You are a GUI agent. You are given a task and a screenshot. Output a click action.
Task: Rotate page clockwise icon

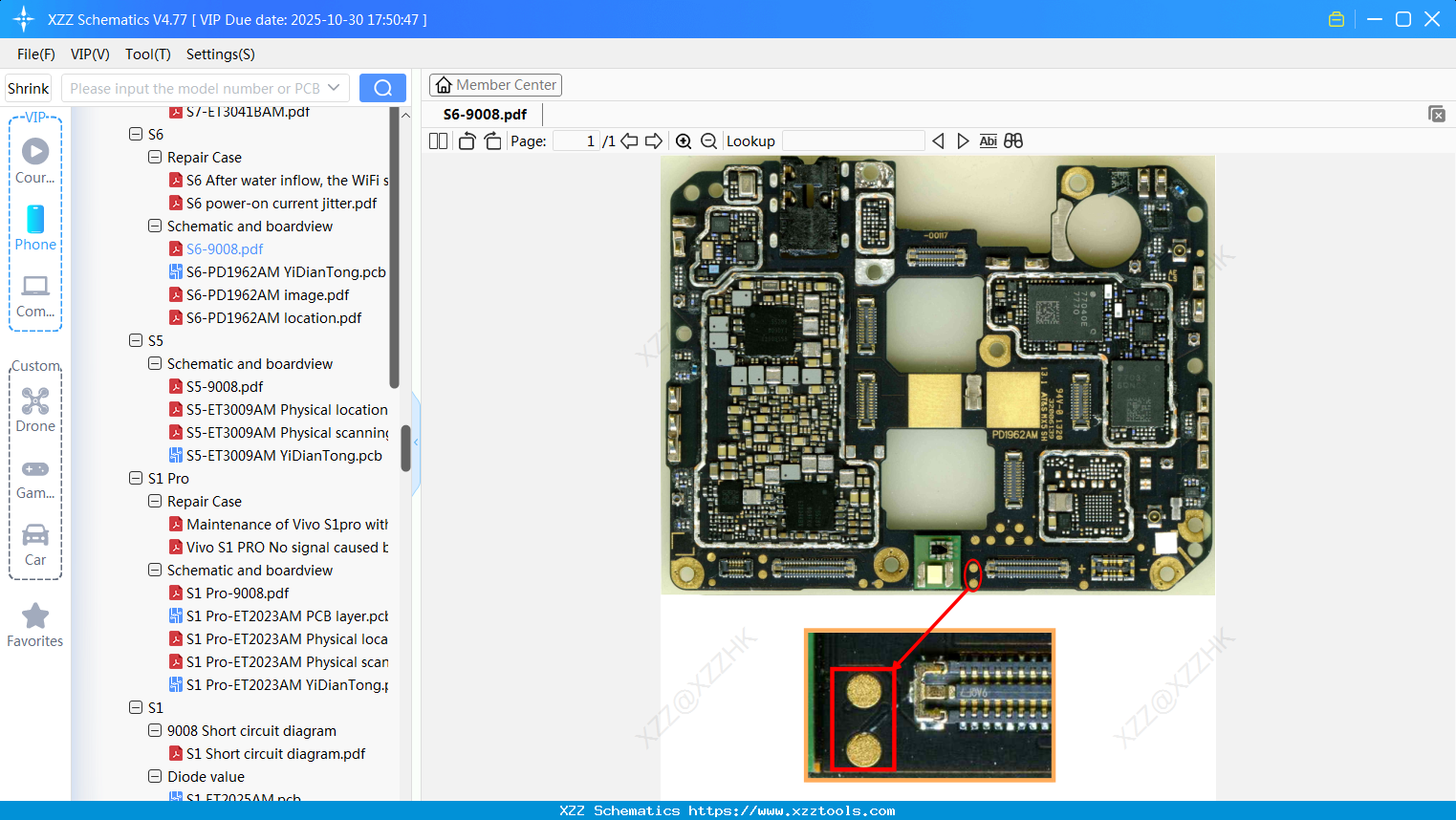coord(492,141)
